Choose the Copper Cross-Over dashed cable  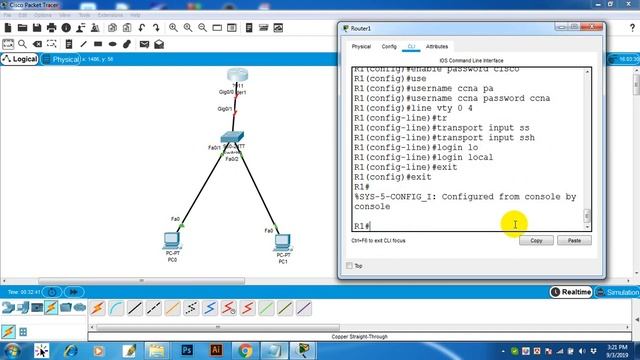[154, 308]
